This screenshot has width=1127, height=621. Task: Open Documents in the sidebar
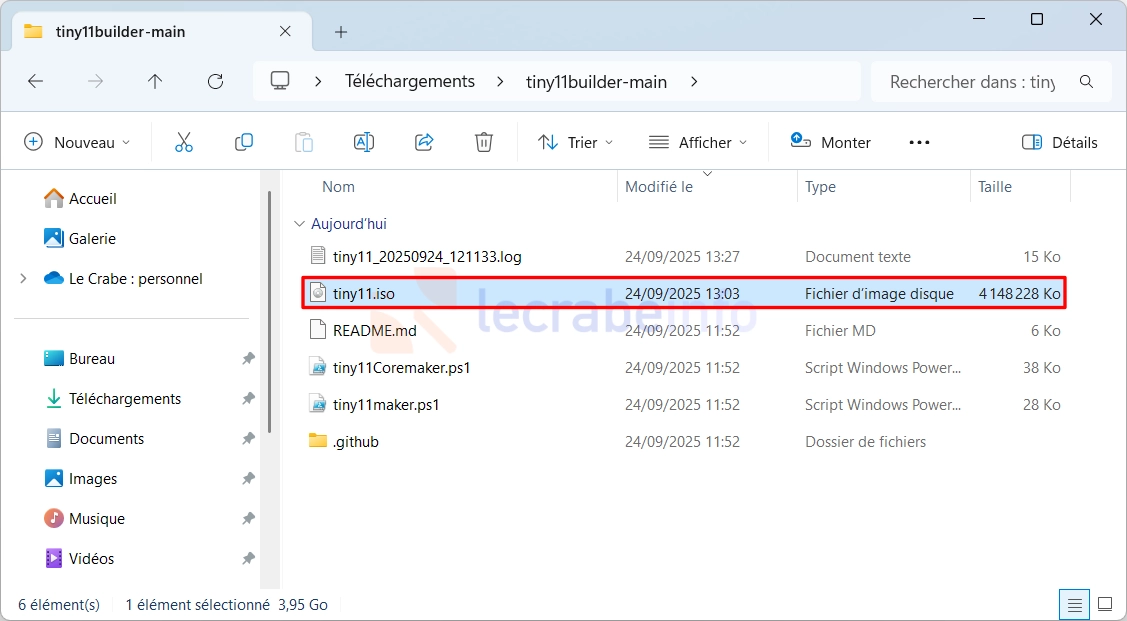tap(94, 438)
